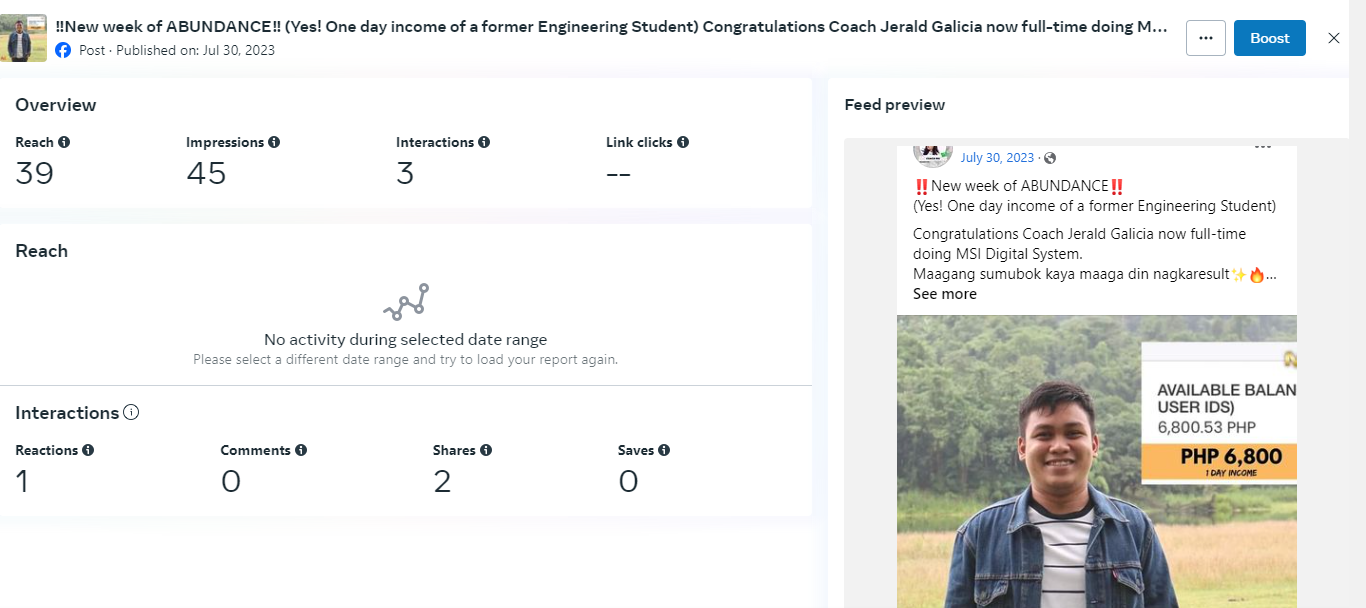The height and width of the screenshot is (608, 1366).
Task: Click the Impressions info icon
Action: [x=274, y=143]
